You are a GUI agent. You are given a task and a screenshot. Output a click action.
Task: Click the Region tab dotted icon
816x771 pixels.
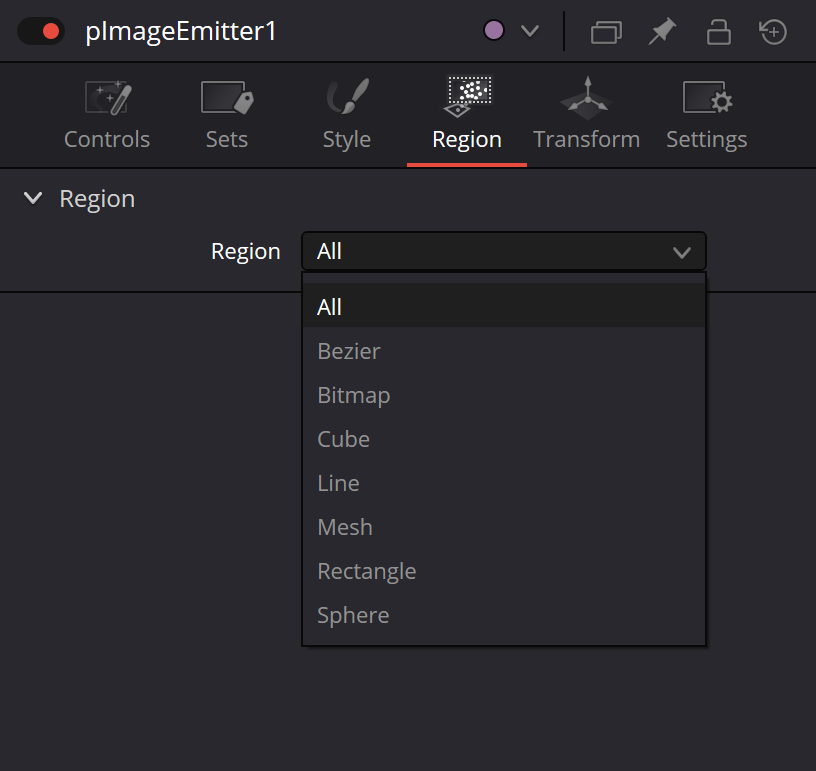[x=467, y=96]
